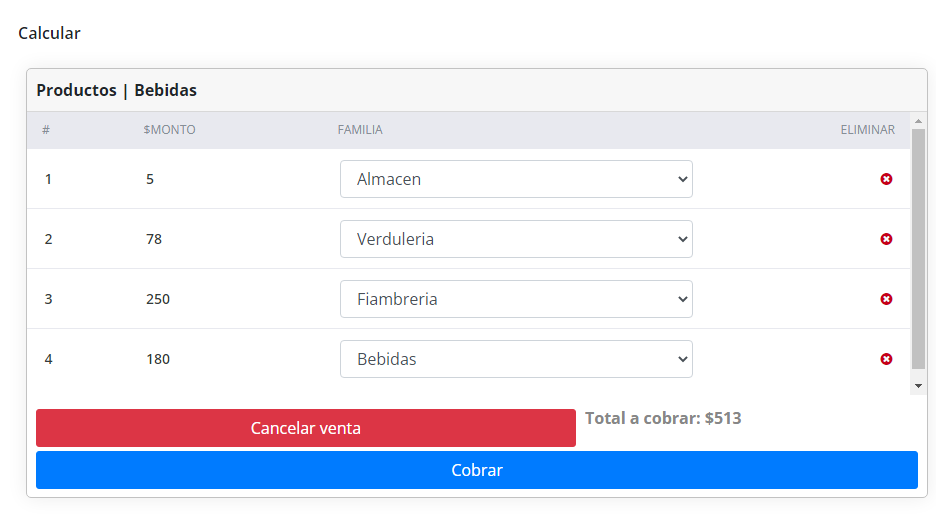Expand the Verduleria family dropdown
The width and height of the screenshot is (936, 520).
coord(516,239)
